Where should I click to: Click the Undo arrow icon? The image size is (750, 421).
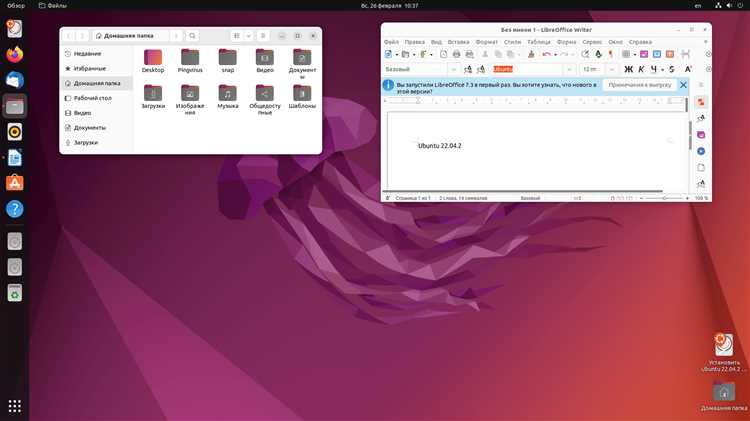pos(546,55)
